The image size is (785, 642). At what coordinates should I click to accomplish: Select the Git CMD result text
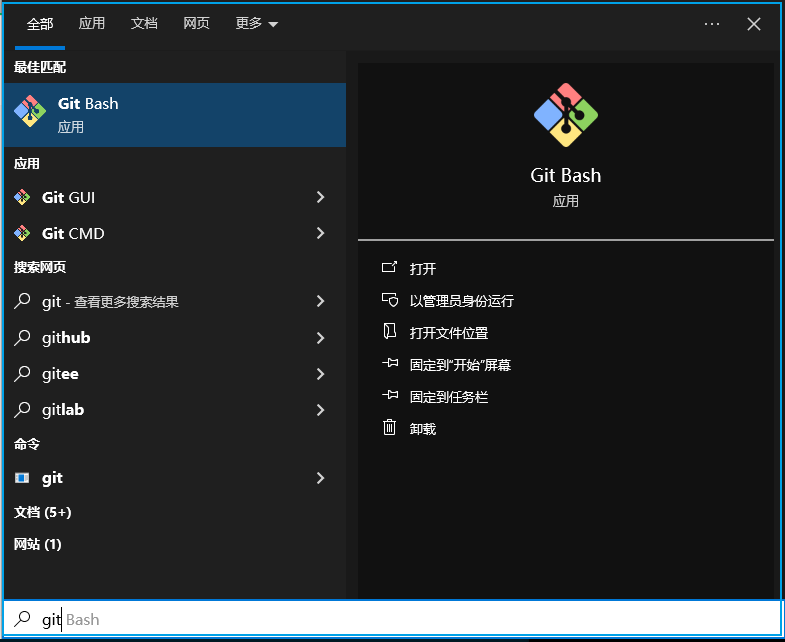click(x=73, y=234)
